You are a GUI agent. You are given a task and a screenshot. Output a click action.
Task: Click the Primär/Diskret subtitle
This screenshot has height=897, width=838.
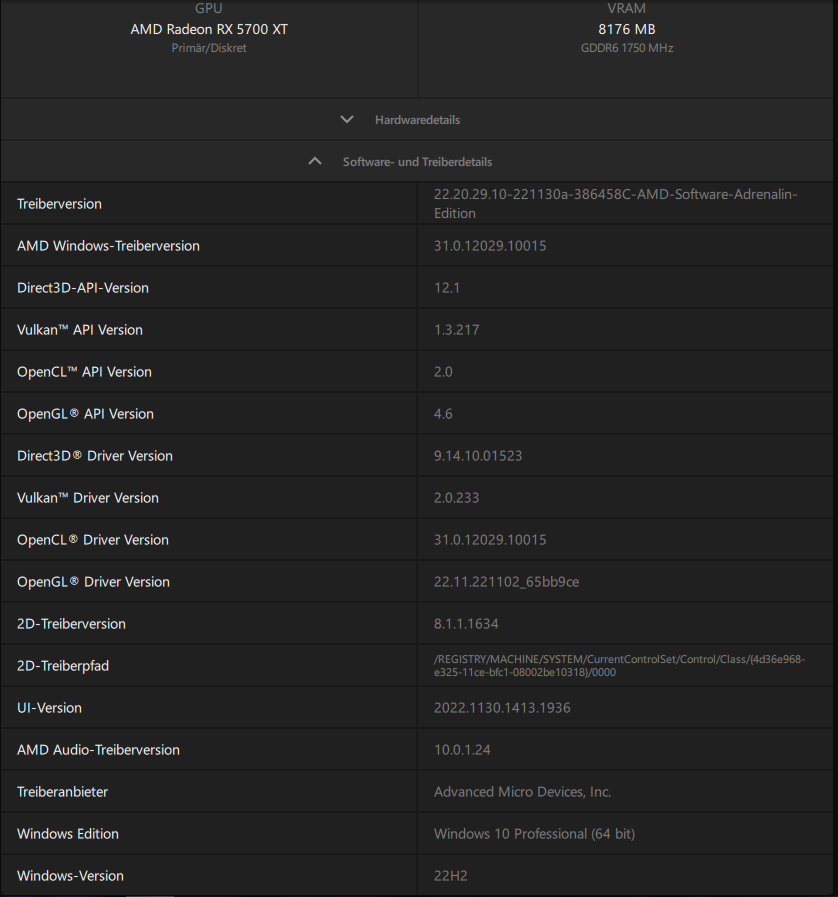click(209, 48)
